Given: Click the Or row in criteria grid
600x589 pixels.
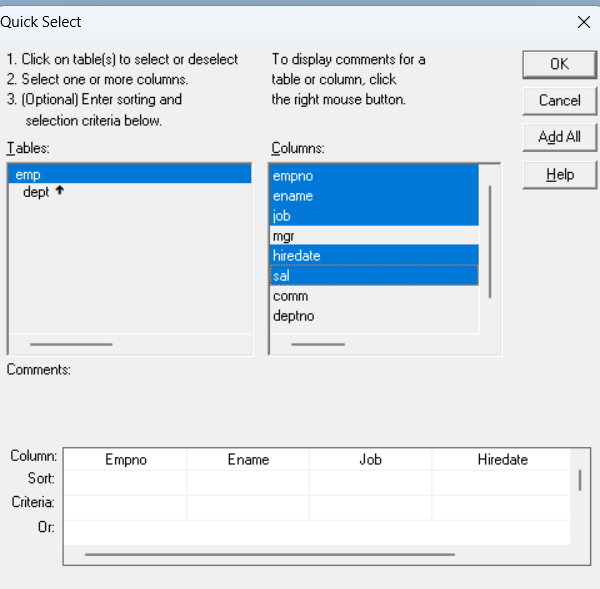Looking at the screenshot, I should (x=317, y=532).
